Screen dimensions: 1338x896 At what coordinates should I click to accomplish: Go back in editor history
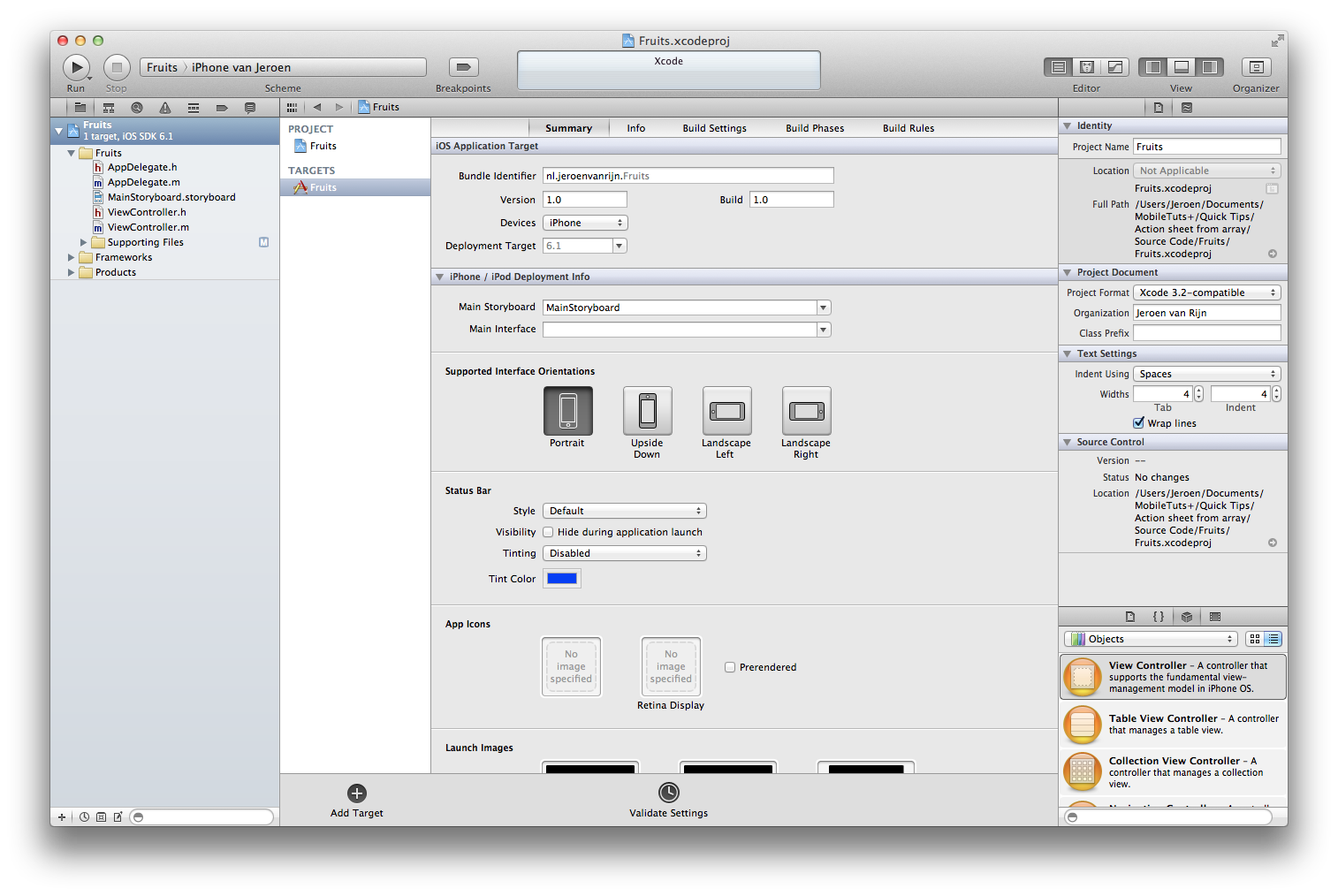pyautogui.click(x=317, y=108)
